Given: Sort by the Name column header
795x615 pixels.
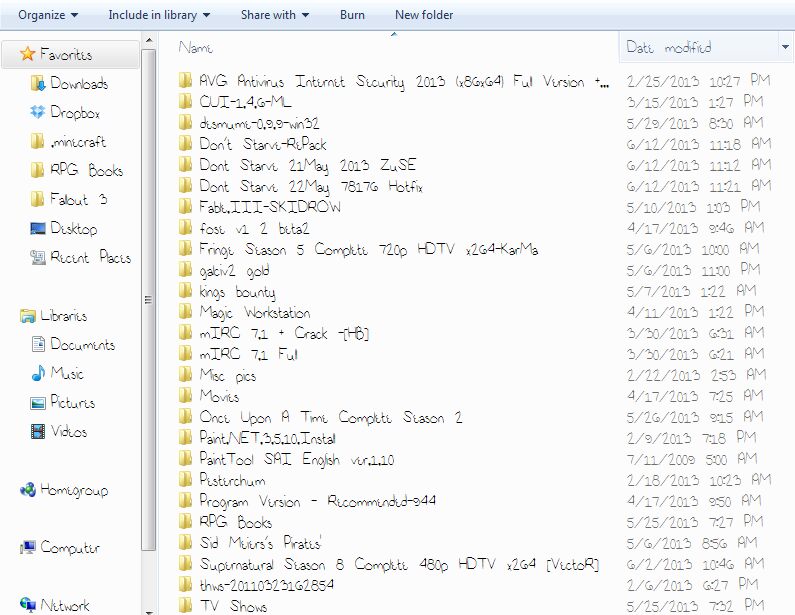Looking at the screenshot, I should (x=196, y=48).
